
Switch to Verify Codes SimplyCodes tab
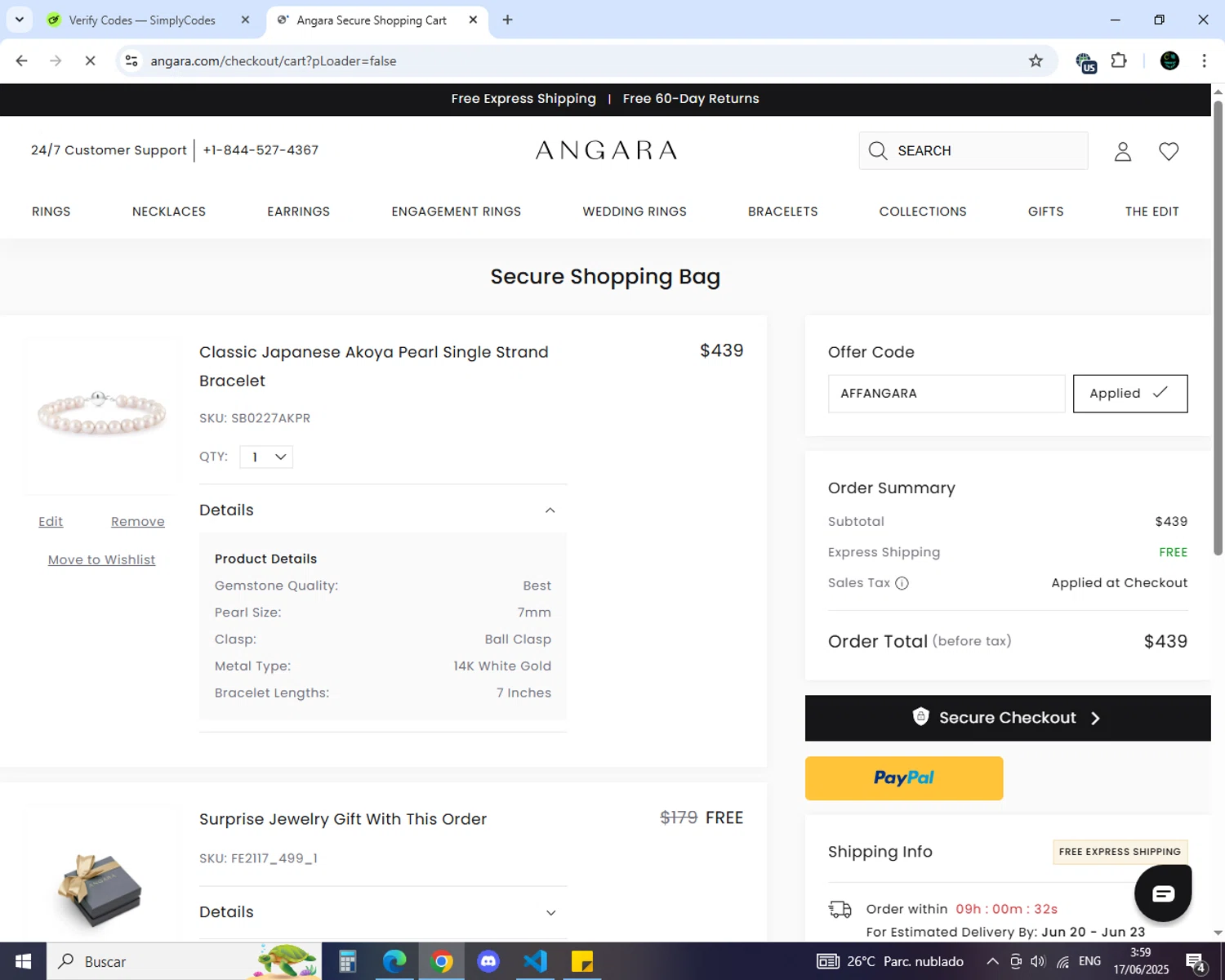click(142, 20)
